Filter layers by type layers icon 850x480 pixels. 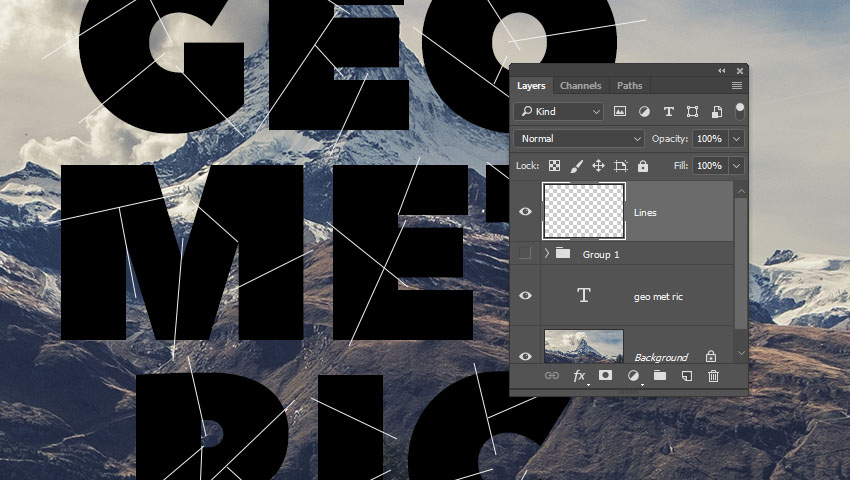(x=668, y=111)
